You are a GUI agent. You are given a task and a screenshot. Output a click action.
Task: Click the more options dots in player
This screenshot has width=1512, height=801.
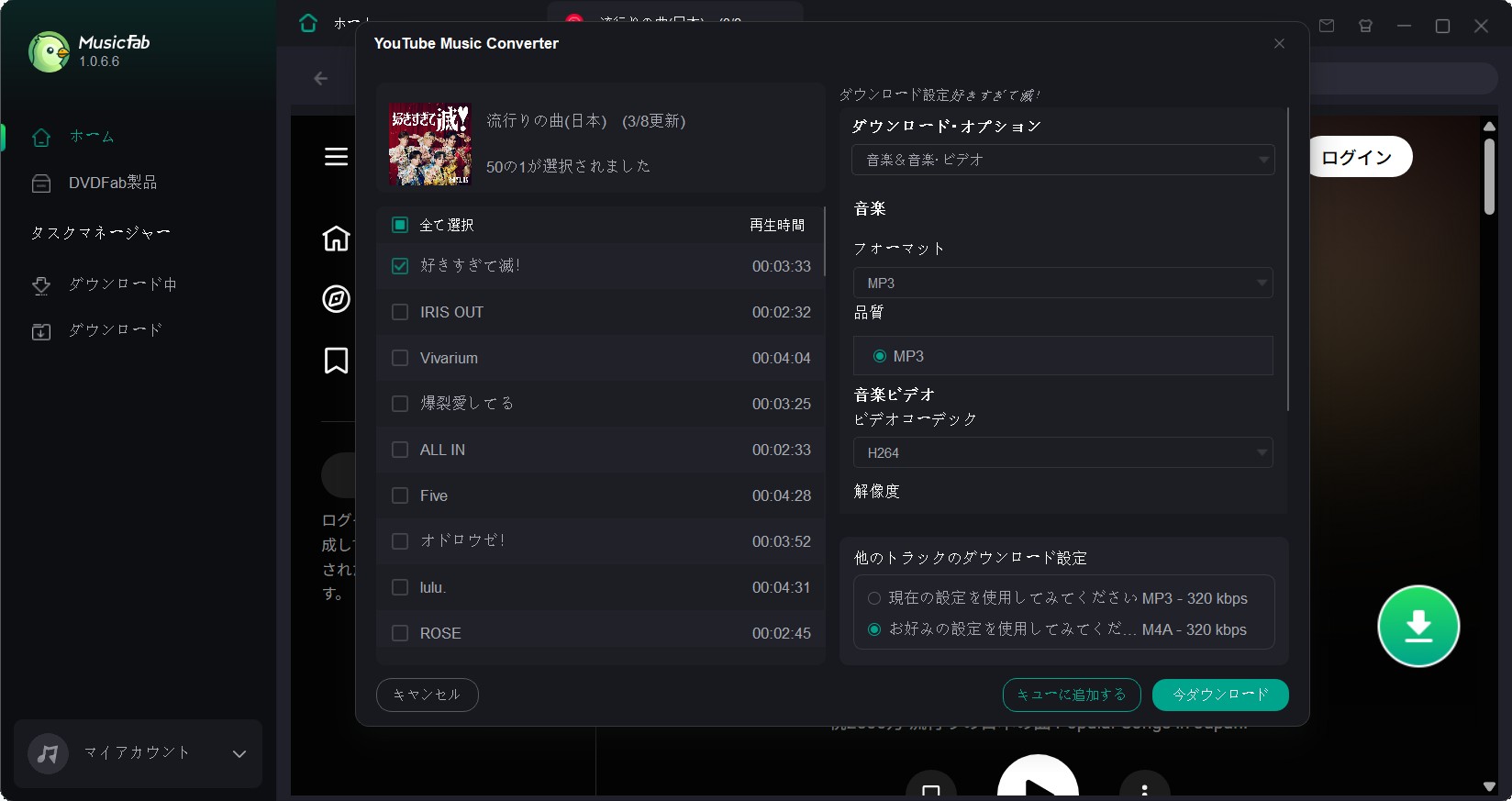tap(1144, 786)
